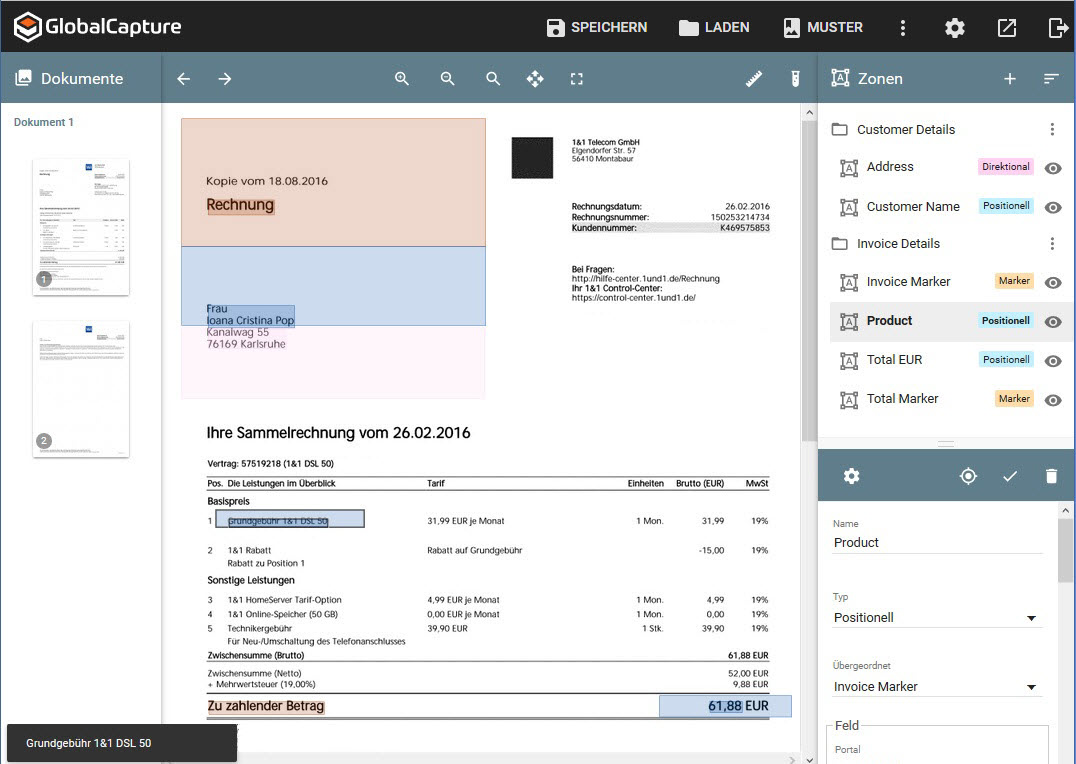Toggle visibility of the Invoice Marker zone
1076x764 pixels.
click(1052, 281)
